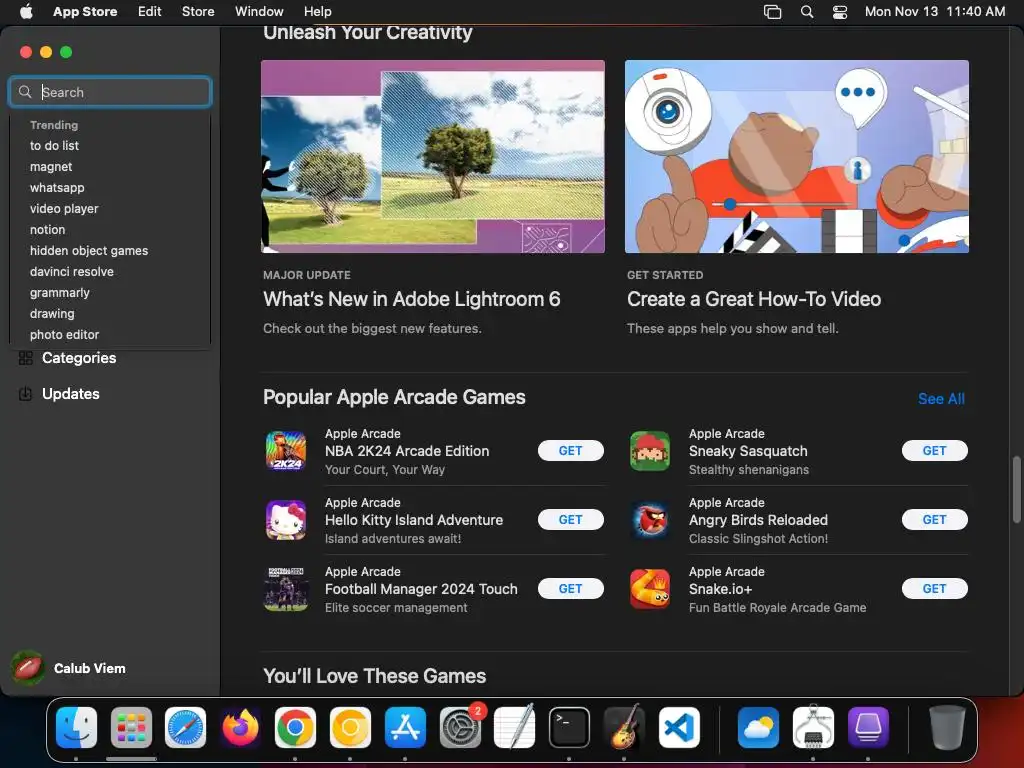Launch Firefox from the Dock
Image resolution: width=1024 pixels, height=768 pixels.
point(240,727)
